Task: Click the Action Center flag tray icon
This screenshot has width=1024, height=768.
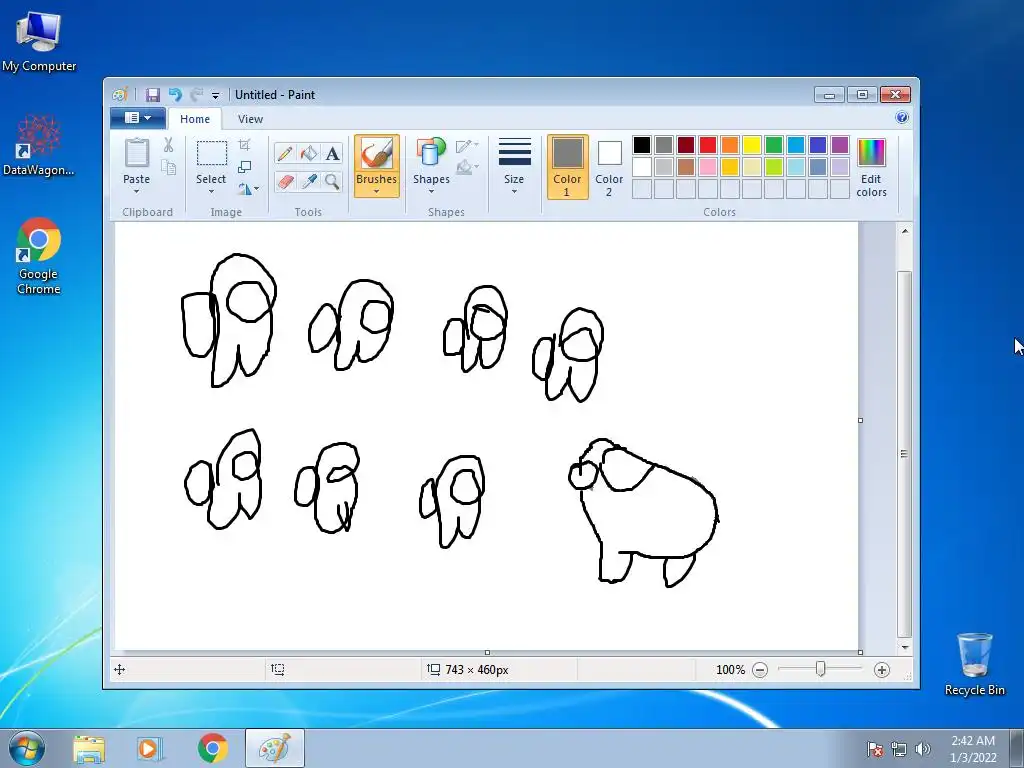Action: (x=874, y=749)
